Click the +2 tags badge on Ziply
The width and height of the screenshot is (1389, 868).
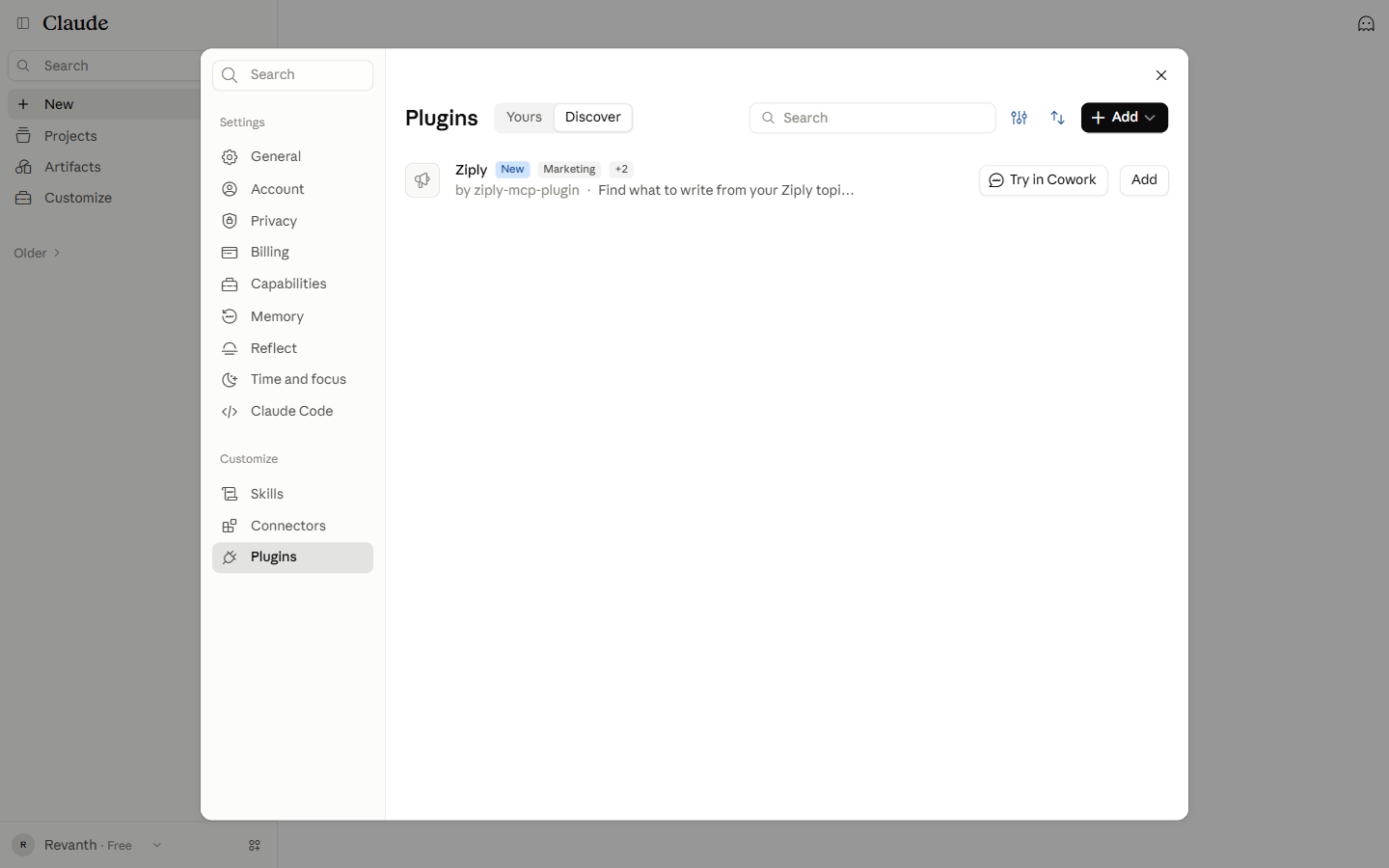tap(621, 169)
